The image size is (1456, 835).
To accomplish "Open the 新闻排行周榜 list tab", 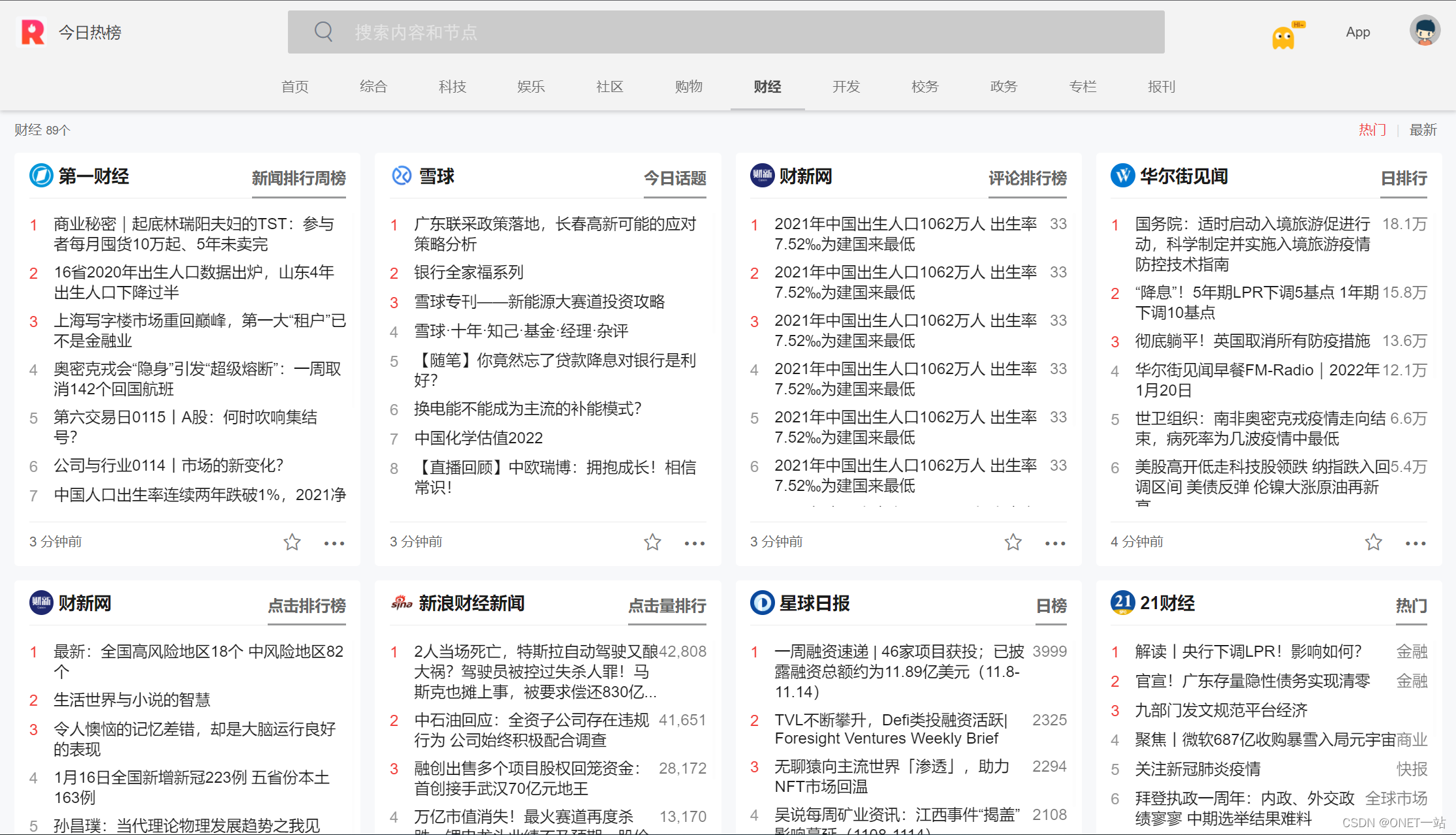I will pyautogui.click(x=298, y=178).
